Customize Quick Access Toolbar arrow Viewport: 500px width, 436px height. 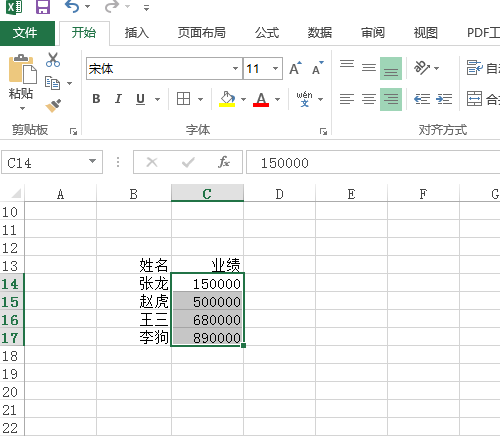click(146, 7)
